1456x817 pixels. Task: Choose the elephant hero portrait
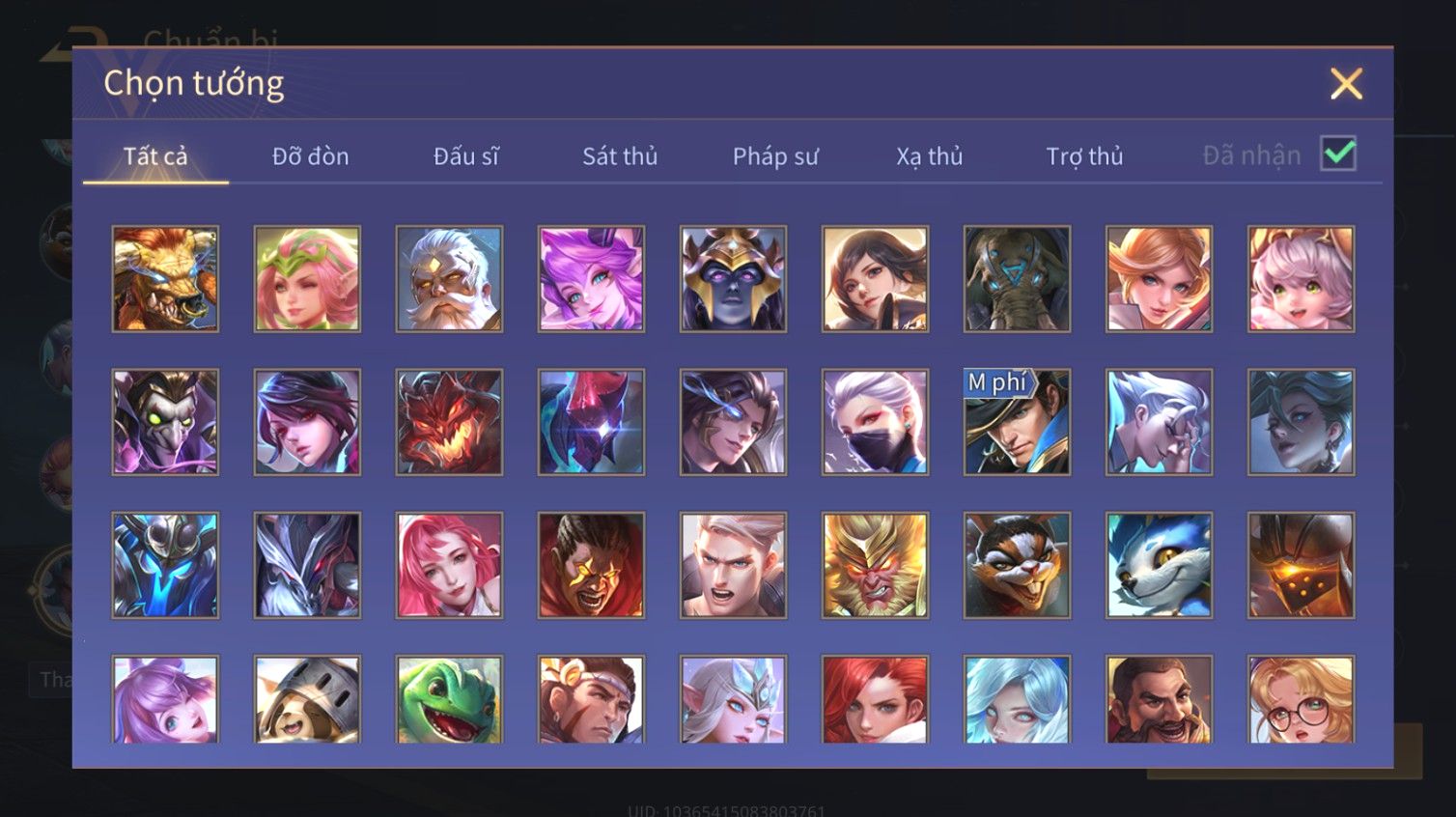pos(1017,279)
